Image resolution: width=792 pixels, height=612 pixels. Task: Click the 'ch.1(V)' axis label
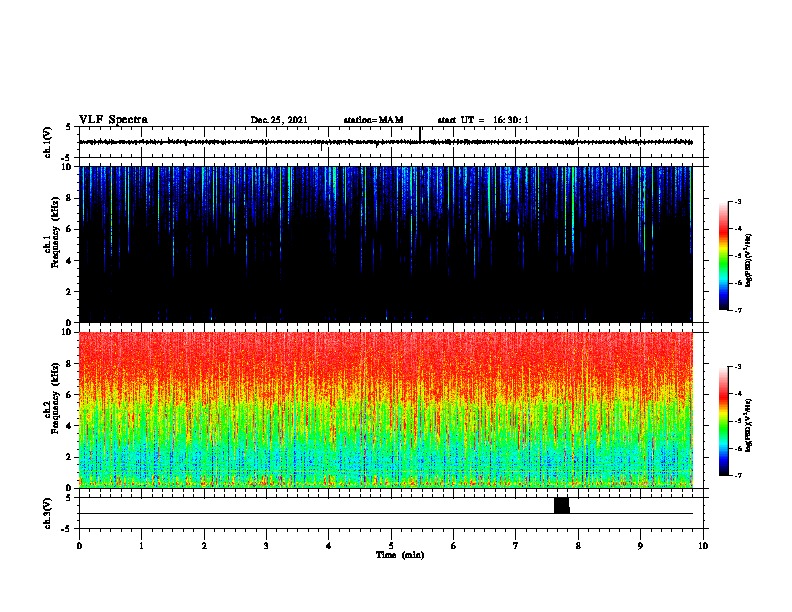pyautogui.click(x=47, y=142)
